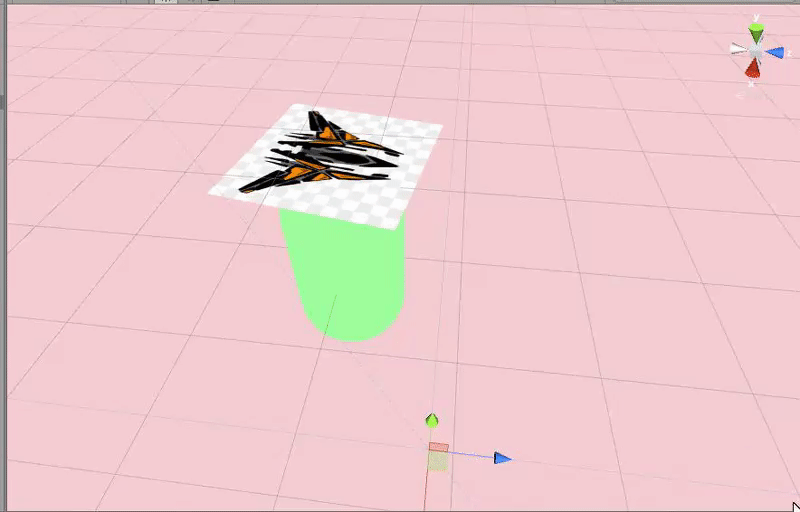
Task: Click the blue Z cone of the orientation gizmo
Action: click(x=775, y=53)
